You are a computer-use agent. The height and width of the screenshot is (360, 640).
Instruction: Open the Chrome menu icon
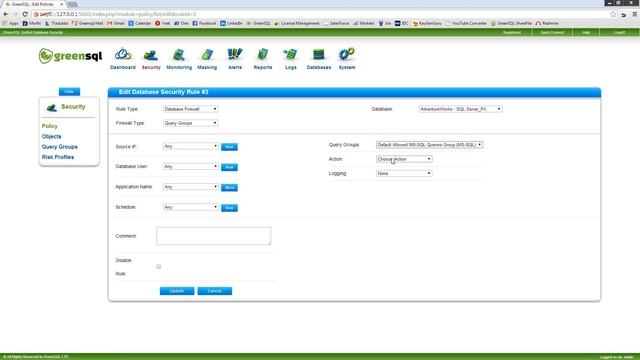[635, 14]
